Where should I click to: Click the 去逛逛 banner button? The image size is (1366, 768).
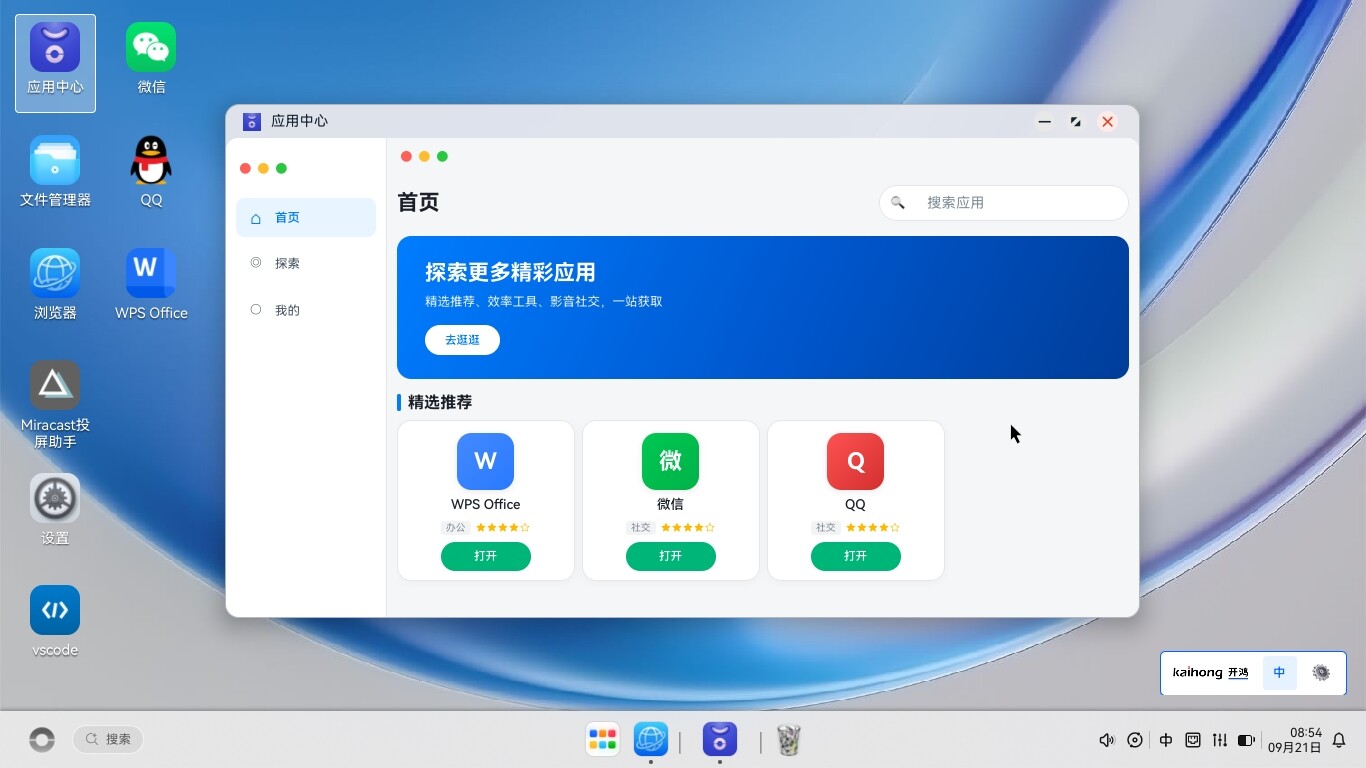(462, 340)
